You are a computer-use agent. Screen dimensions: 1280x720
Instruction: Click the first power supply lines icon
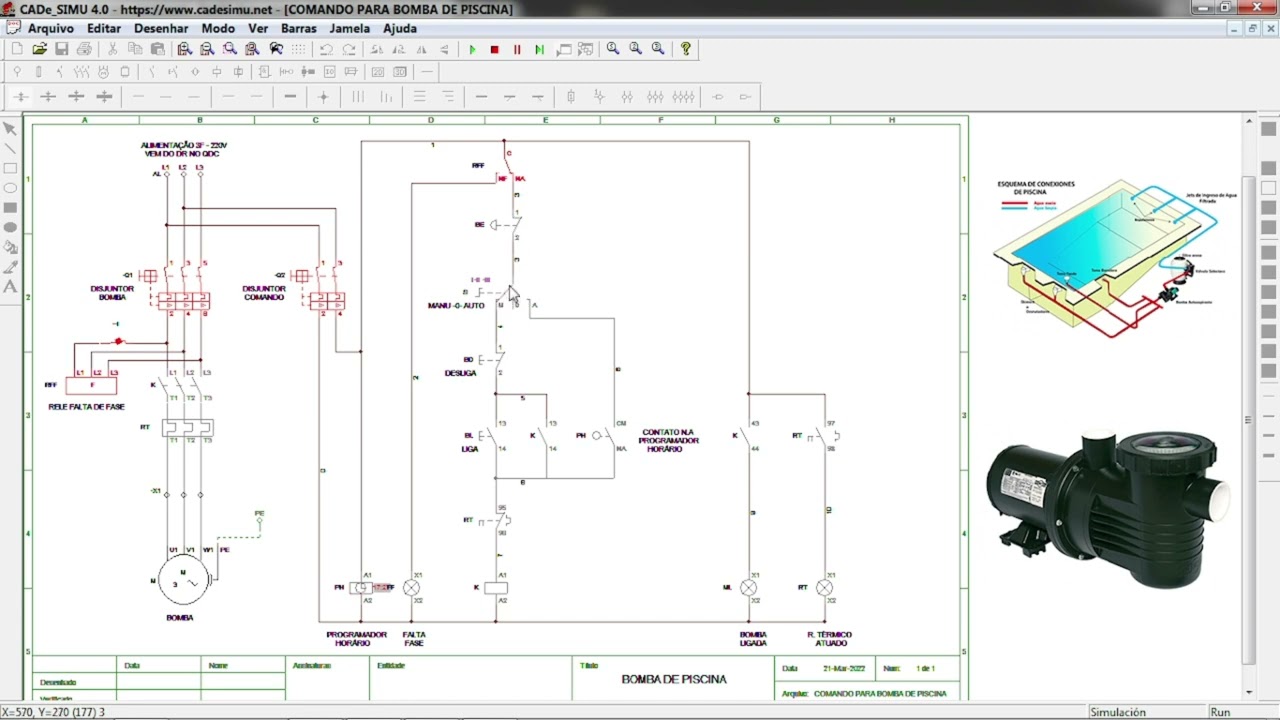[20, 97]
